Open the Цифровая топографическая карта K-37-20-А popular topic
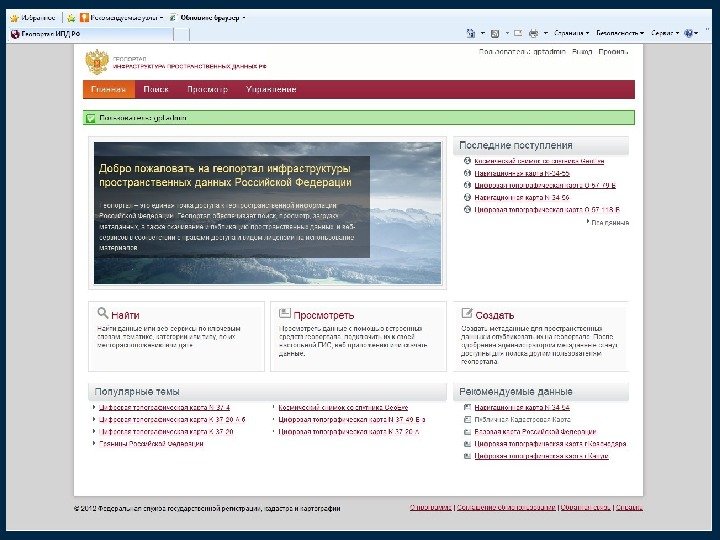The width and height of the screenshot is (720, 540). [x=349, y=432]
